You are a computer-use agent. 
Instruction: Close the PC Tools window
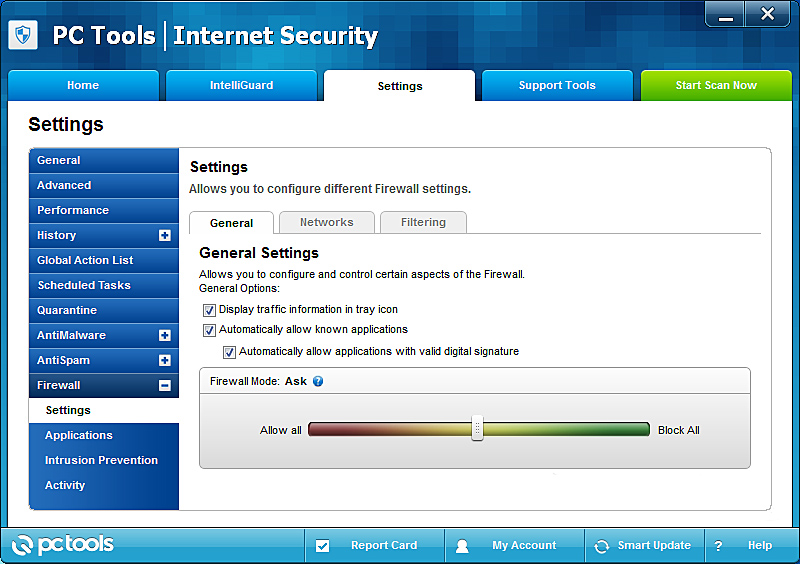(x=767, y=14)
